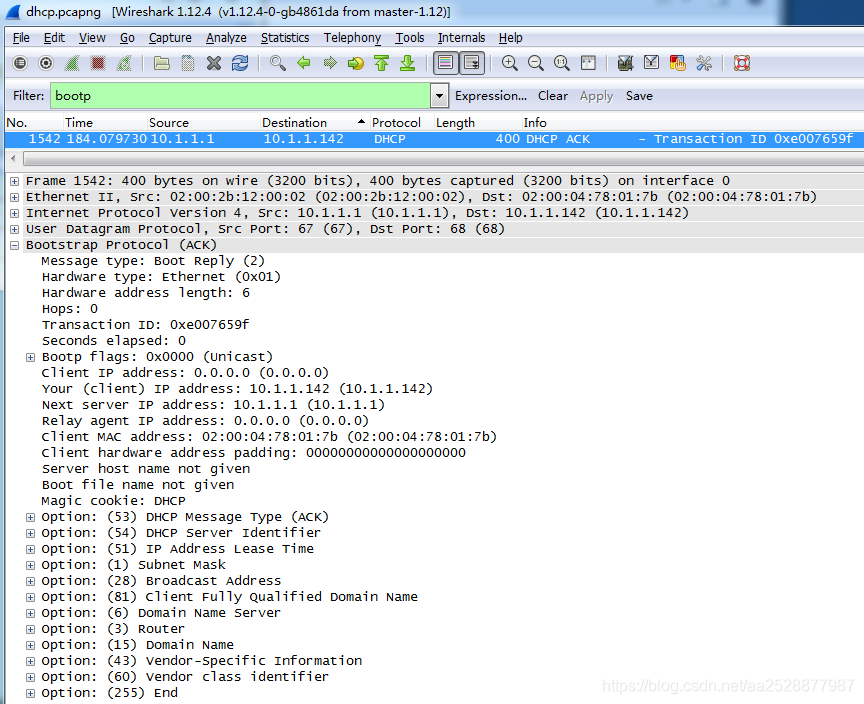The width and height of the screenshot is (864, 704).
Task: Open capture options toolbar icon
Action: (x=46, y=63)
